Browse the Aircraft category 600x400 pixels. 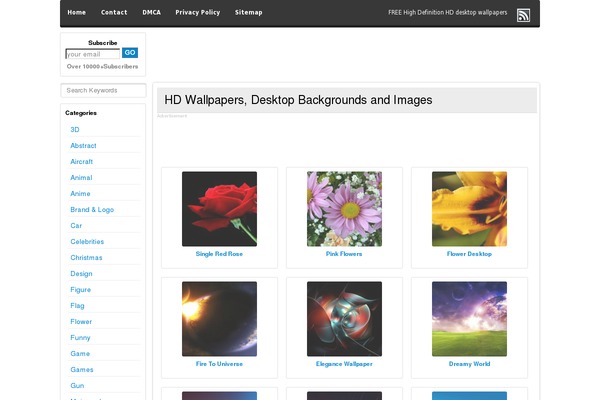tap(82, 162)
